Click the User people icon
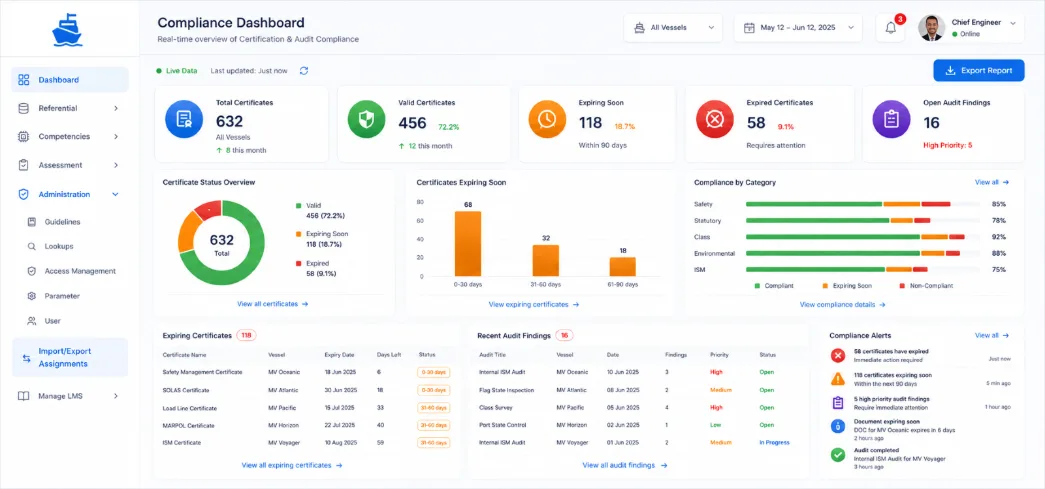The width and height of the screenshot is (1045, 489). coord(31,321)
